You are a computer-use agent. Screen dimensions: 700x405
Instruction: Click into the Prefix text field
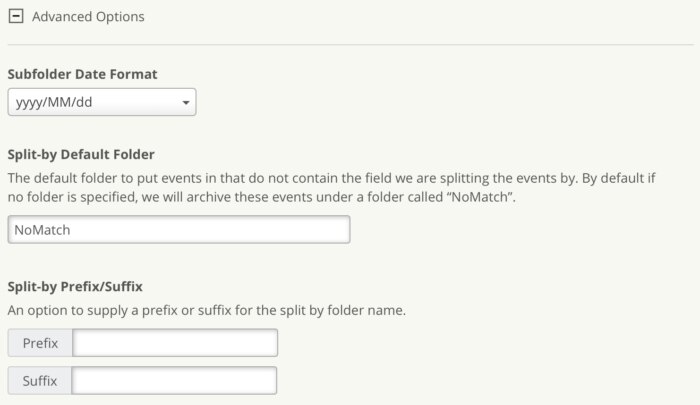pos(175,343)
